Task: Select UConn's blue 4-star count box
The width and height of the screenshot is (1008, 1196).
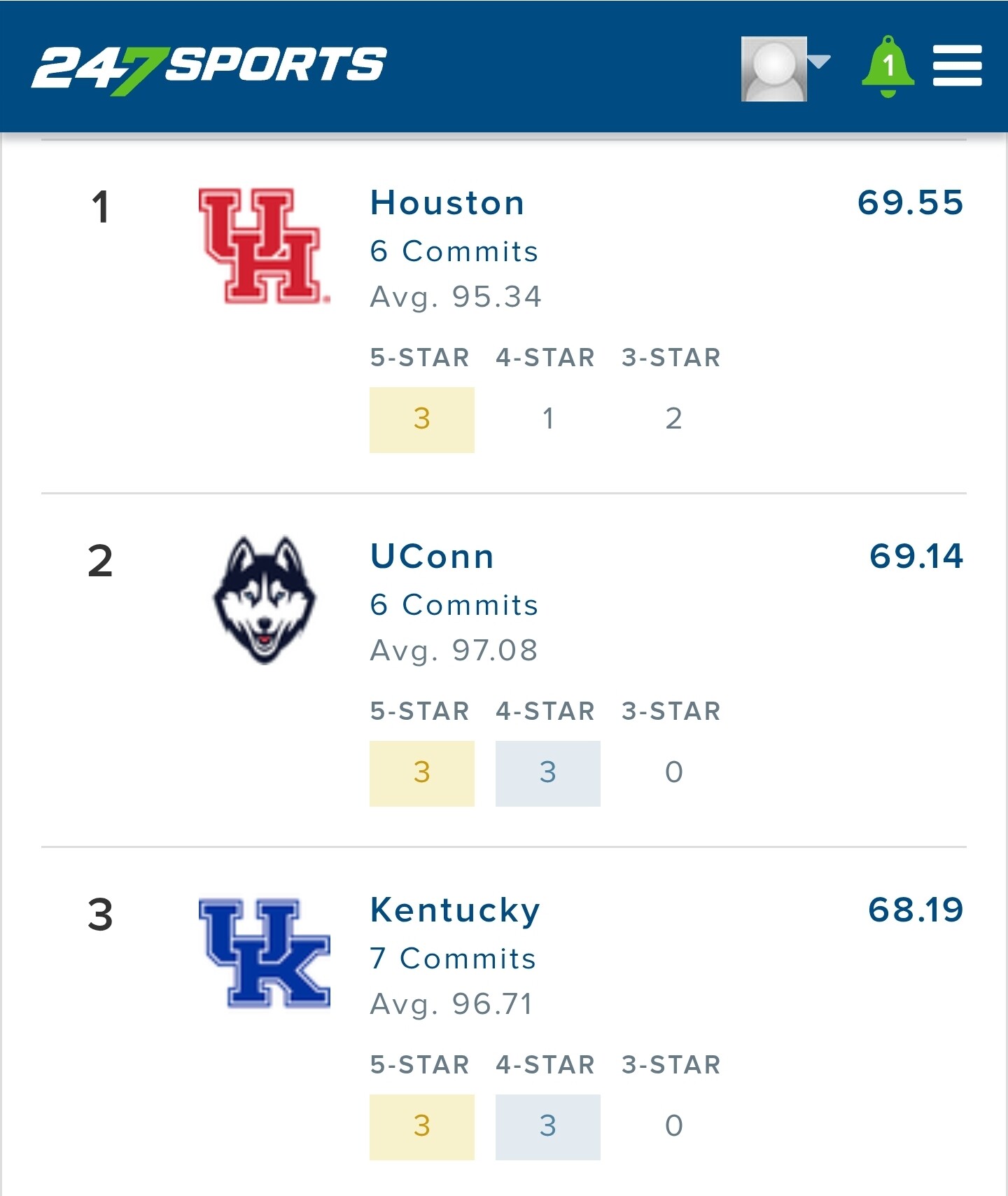Action: point(548,773)
